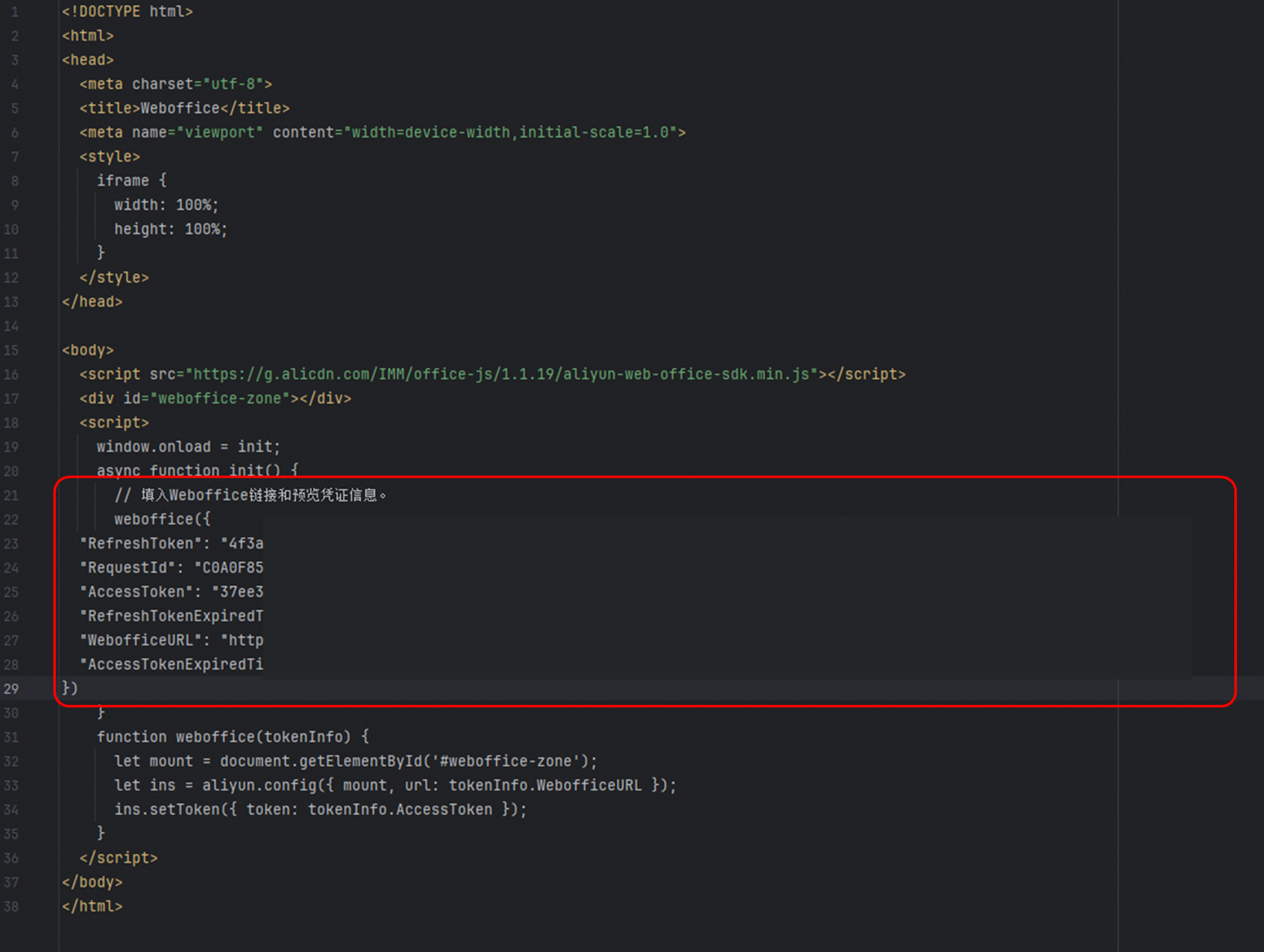
Task: Click the meta charset="utf-8" line
Action: [x=176, y=84]
